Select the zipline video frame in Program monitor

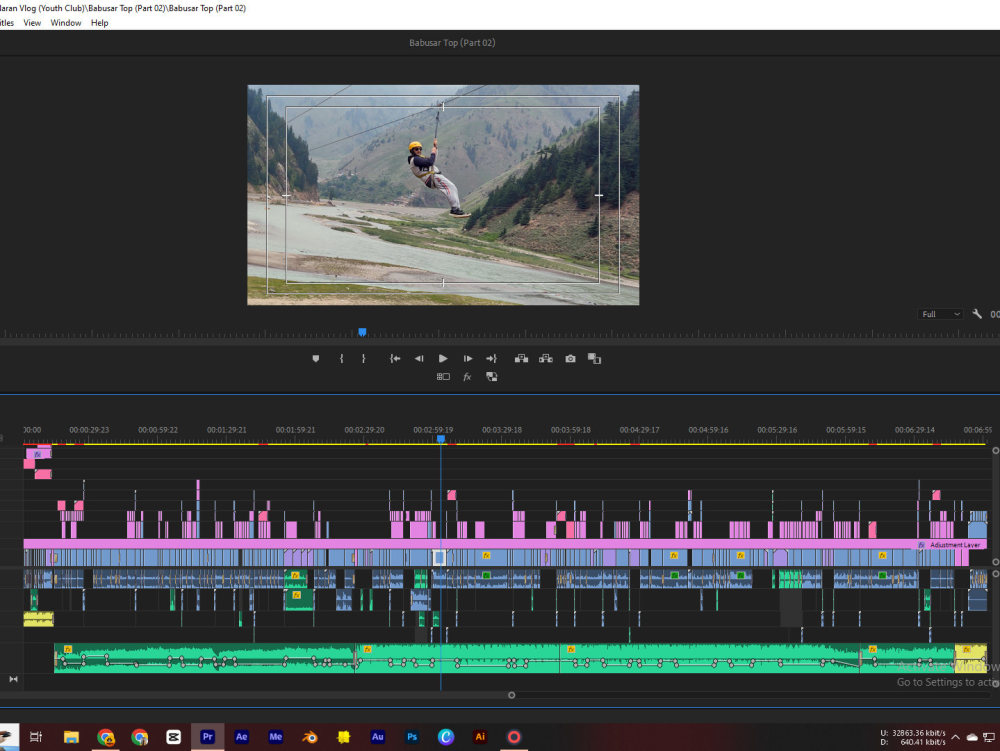[443, 195]
